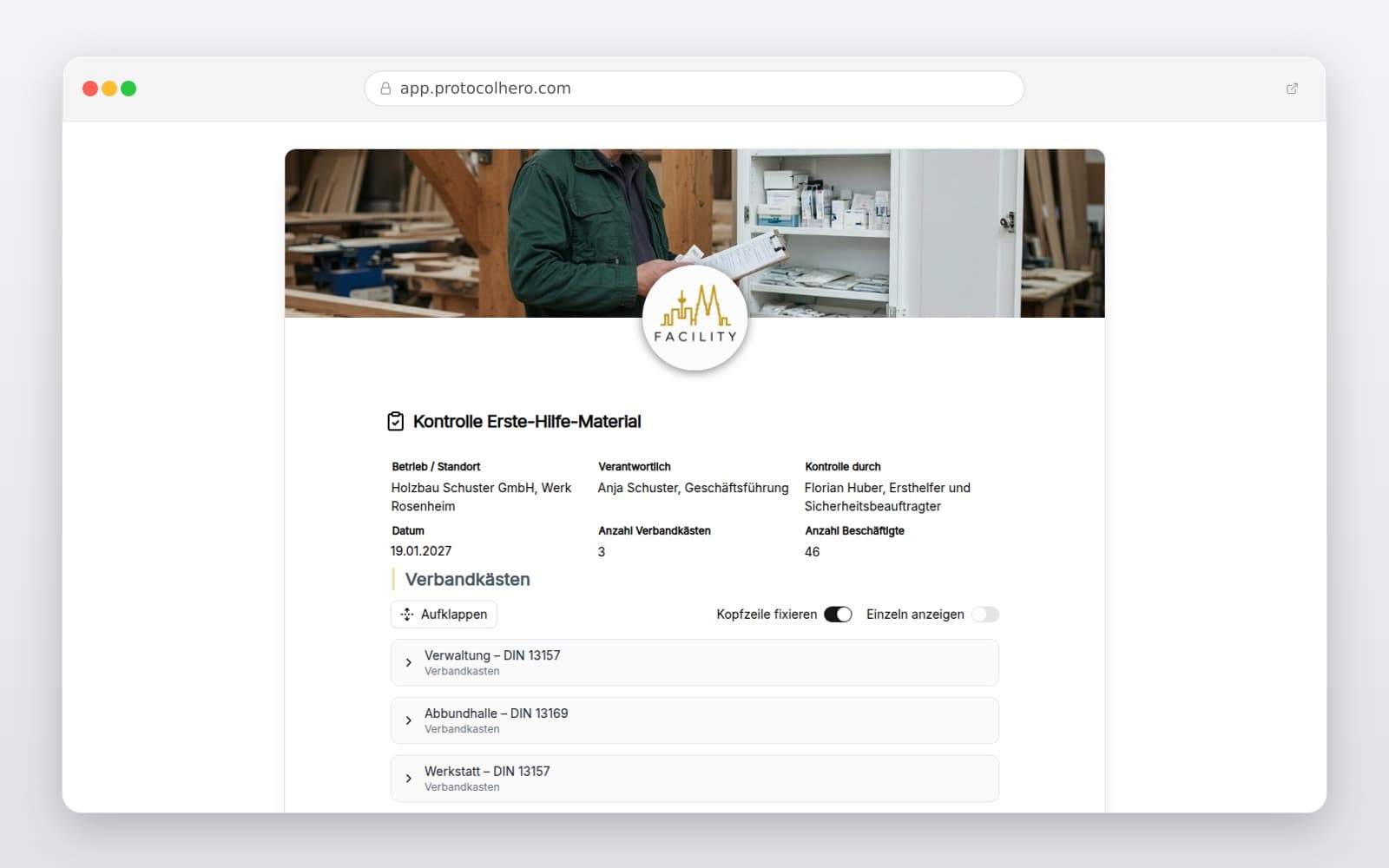Screen dimensions: 1389x868
Task: Click the clipboard icon beside Kontrolle Erste-Hilfe-Material
Action: pyautogui.click(x=395, y=421)
